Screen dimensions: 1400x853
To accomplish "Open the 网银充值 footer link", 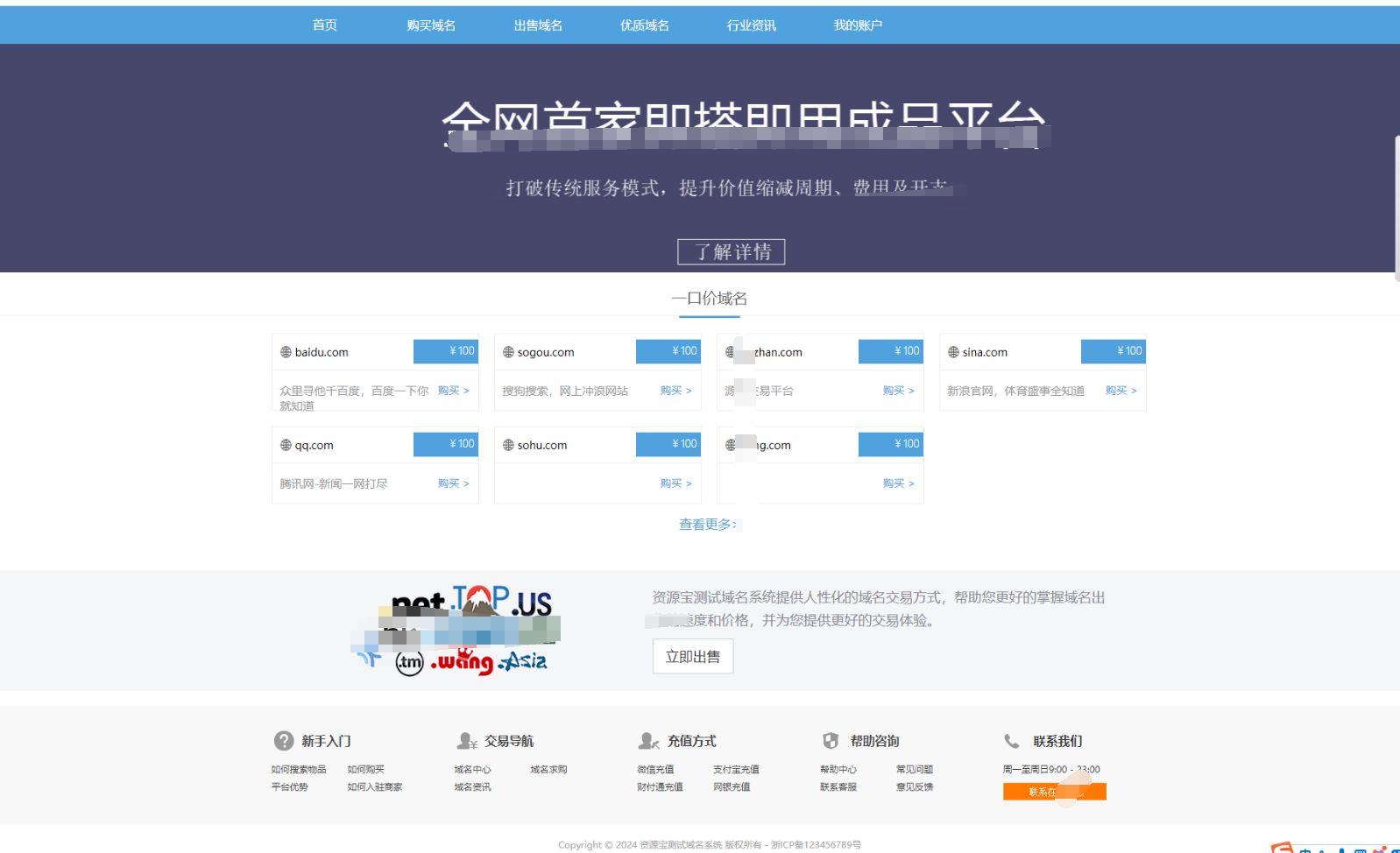I will [732, 787].
